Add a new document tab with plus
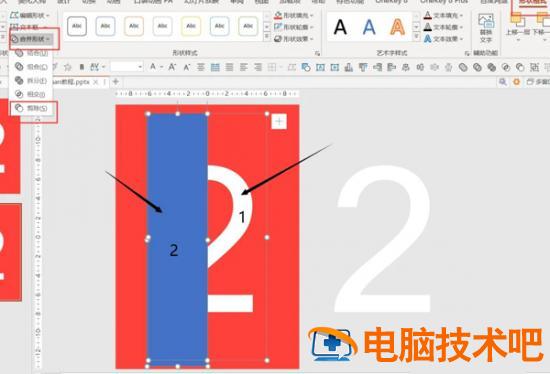Screen dimensions: 550x374 pos(116,82)
